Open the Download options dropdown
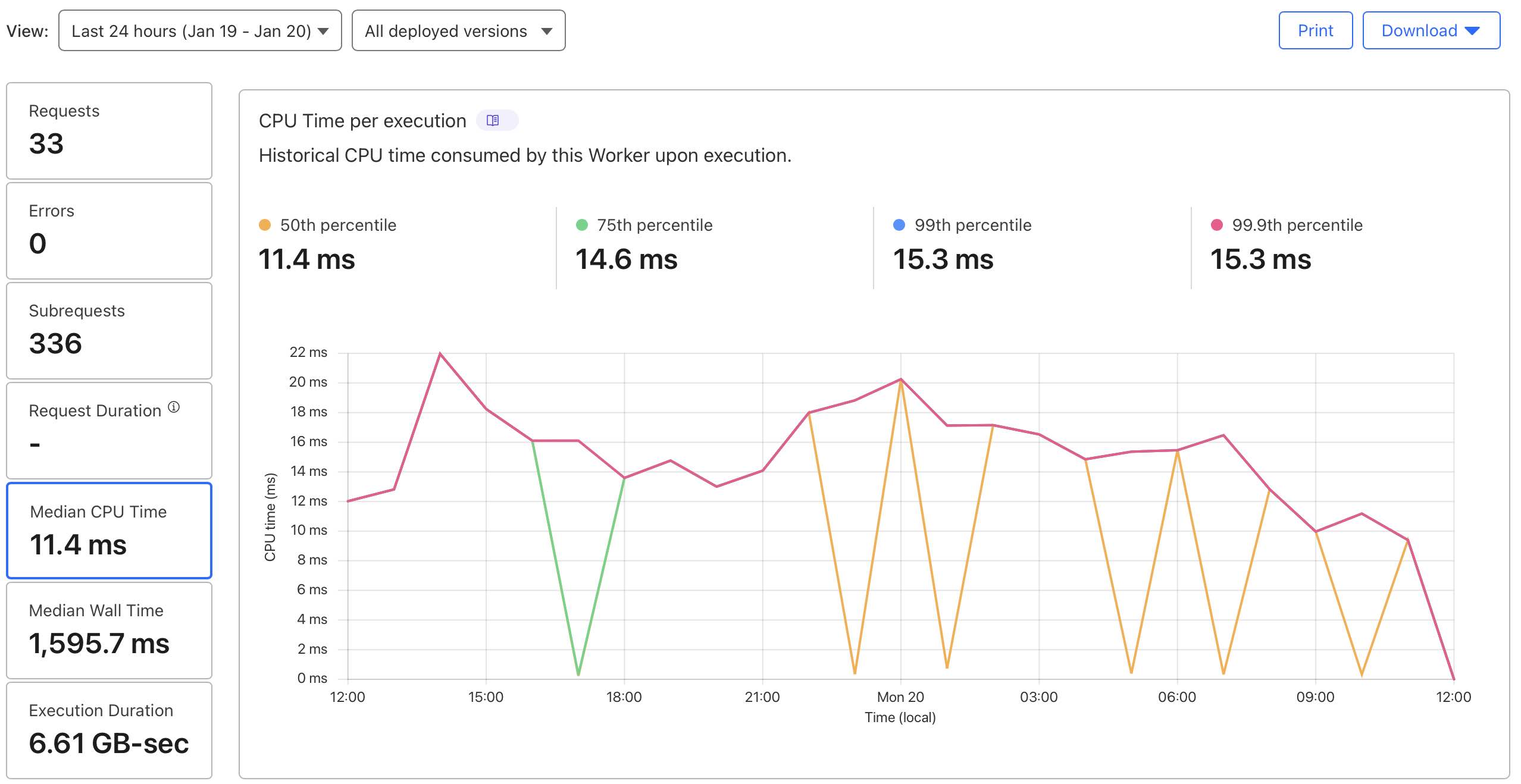 click(1430, 30)
